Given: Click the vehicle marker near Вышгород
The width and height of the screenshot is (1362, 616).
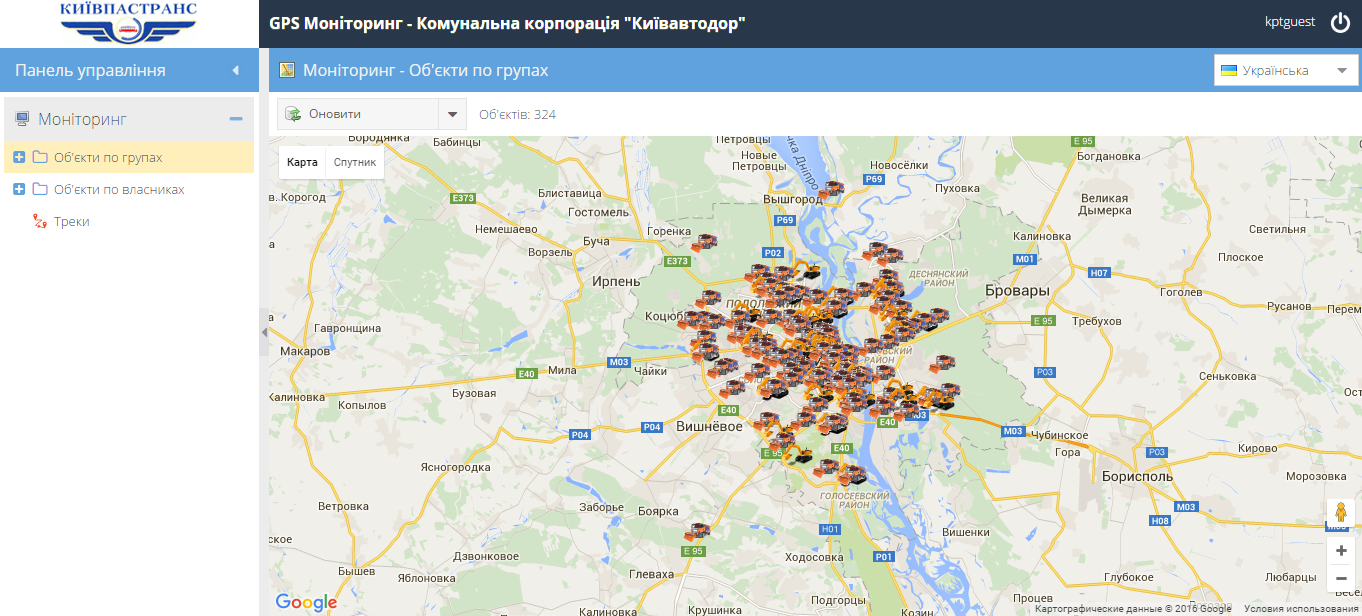Looking at the screenshot, I should click(829, 189).
